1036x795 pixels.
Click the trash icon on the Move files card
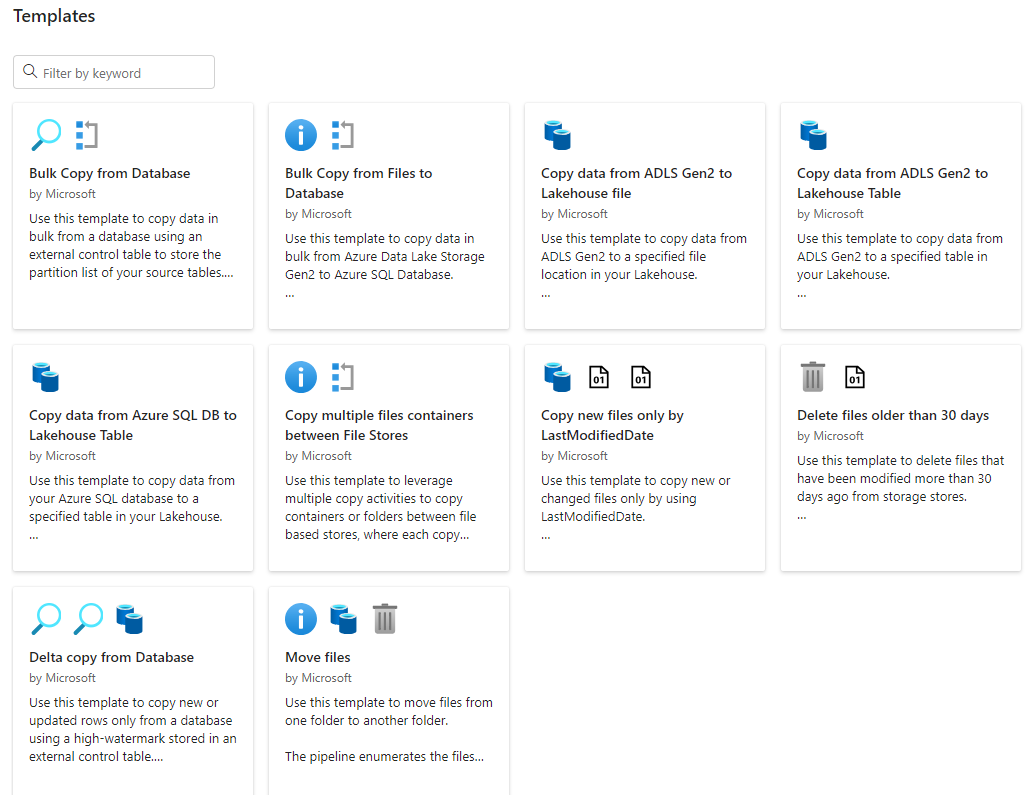(x=385, y=619)
